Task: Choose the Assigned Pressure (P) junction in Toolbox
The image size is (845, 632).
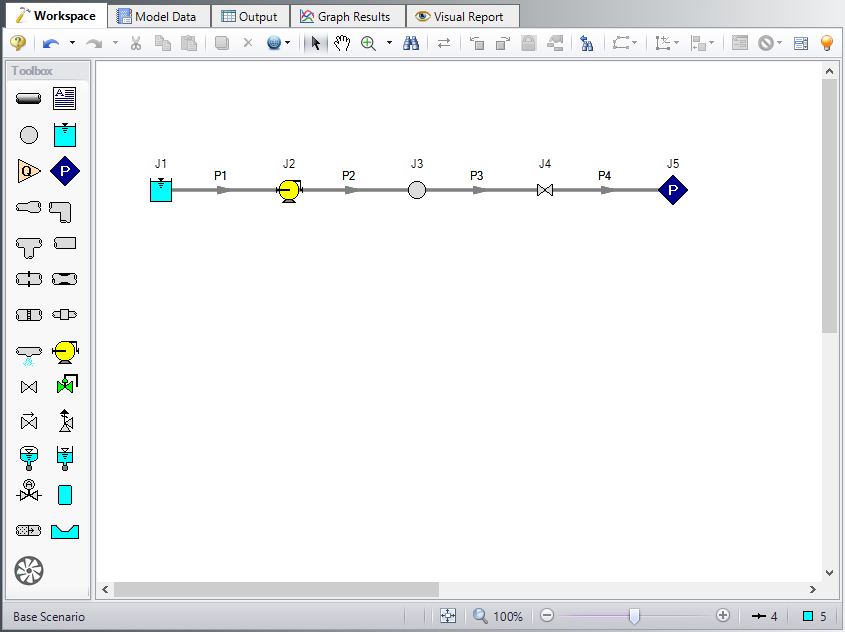Action: [x=65, y=171]
